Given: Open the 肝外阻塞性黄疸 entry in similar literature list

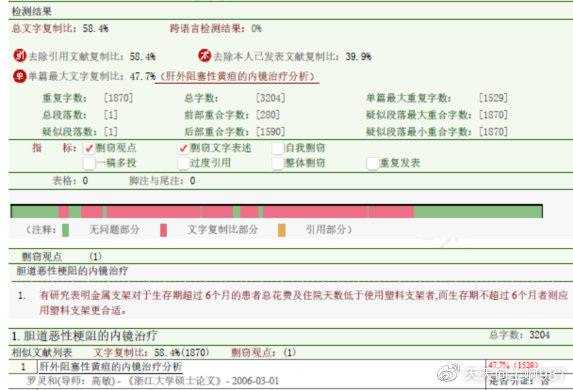Looking at the screenshot, I should (111, 366).
